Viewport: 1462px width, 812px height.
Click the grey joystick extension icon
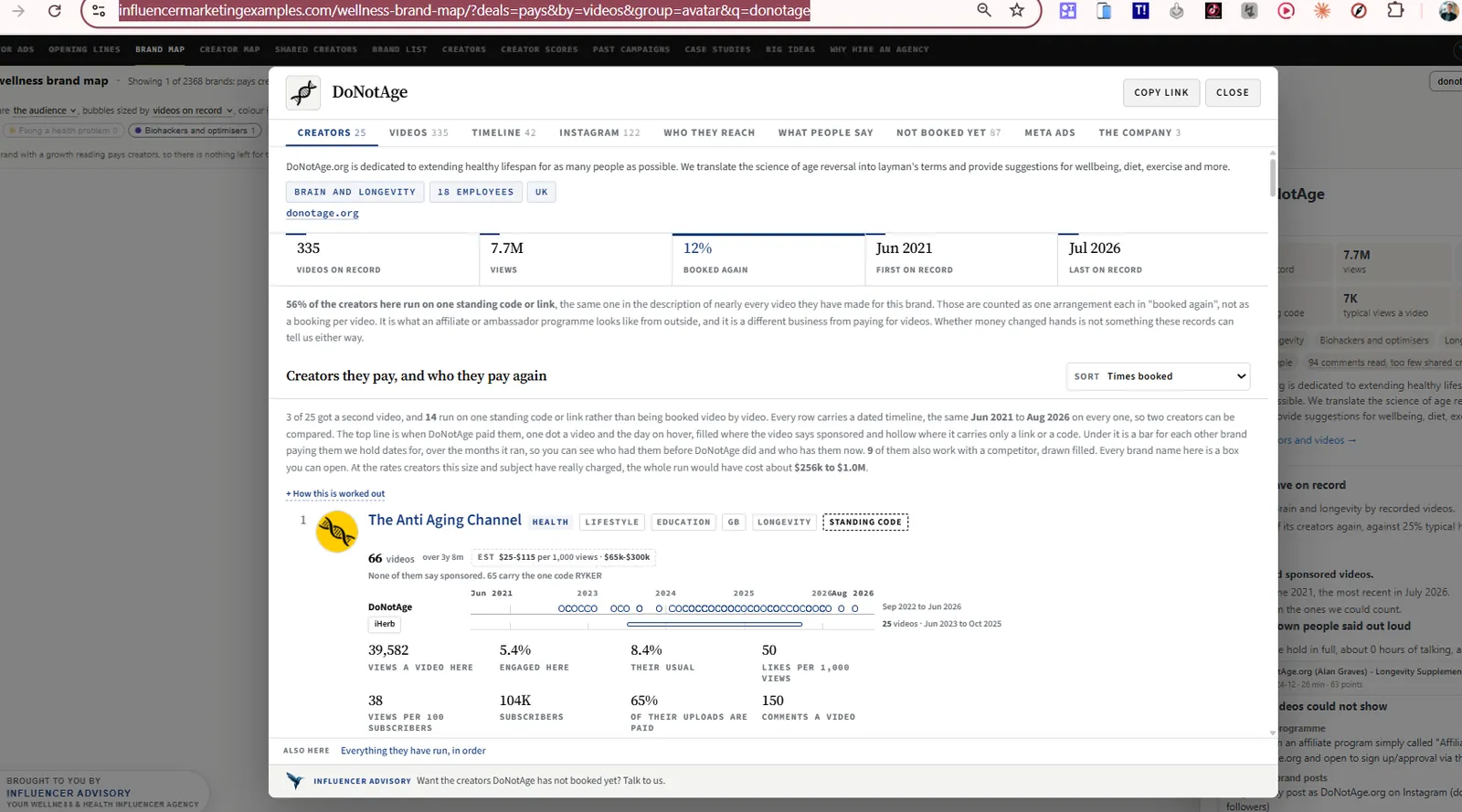1177,11
